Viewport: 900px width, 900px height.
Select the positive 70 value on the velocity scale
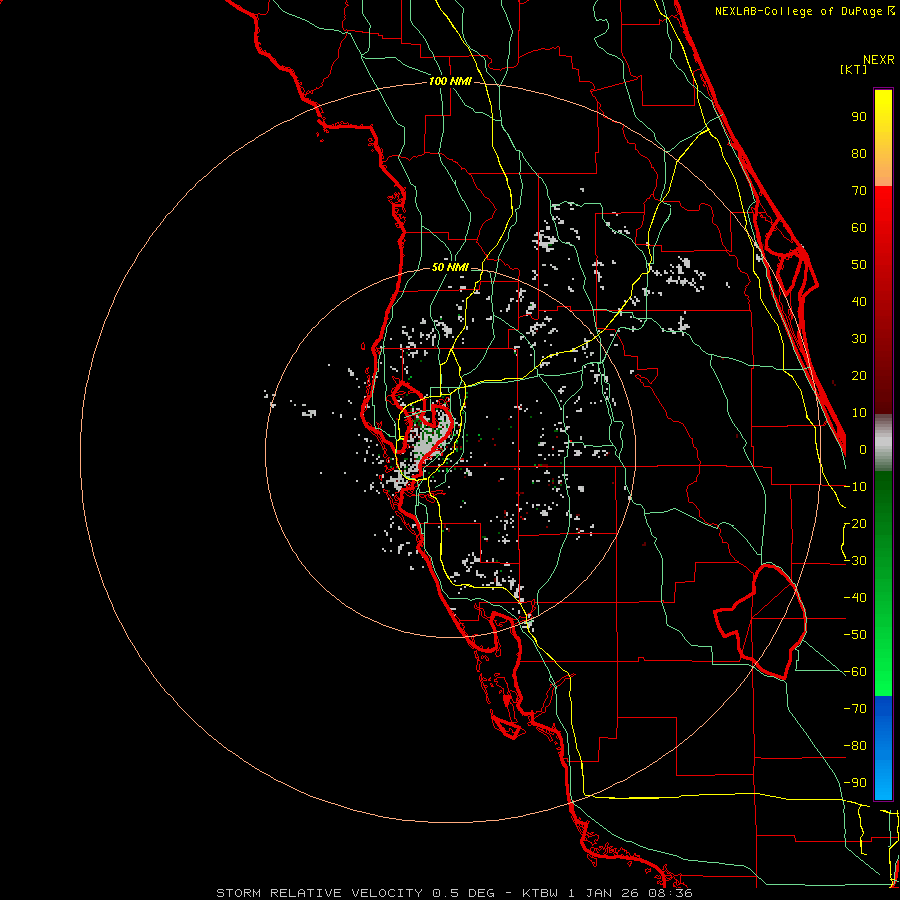(859, 191)
